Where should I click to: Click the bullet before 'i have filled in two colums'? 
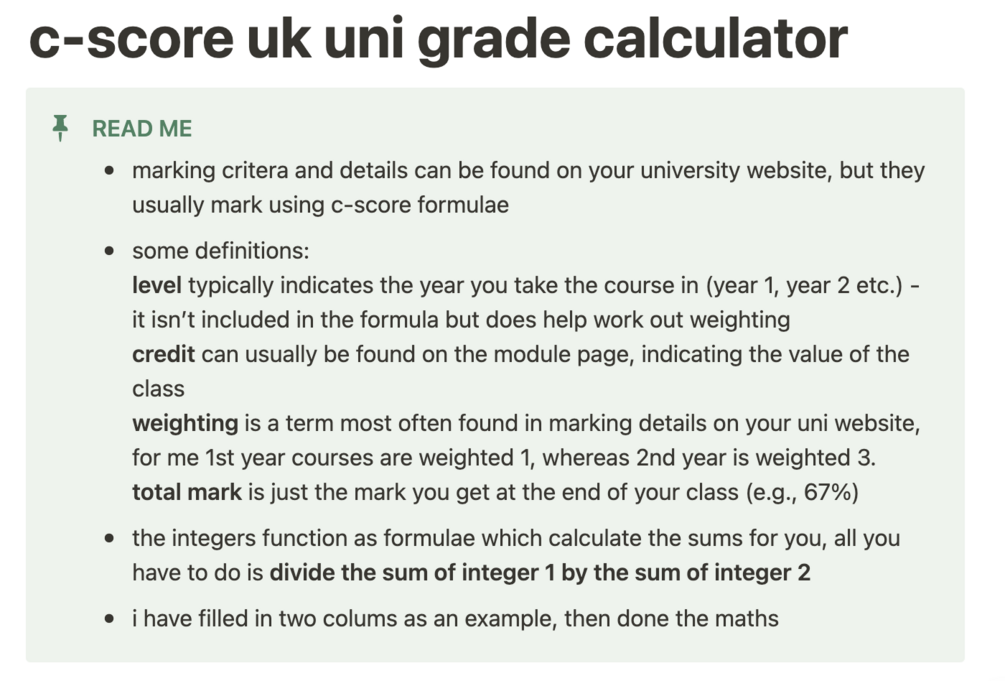[110, 619]
